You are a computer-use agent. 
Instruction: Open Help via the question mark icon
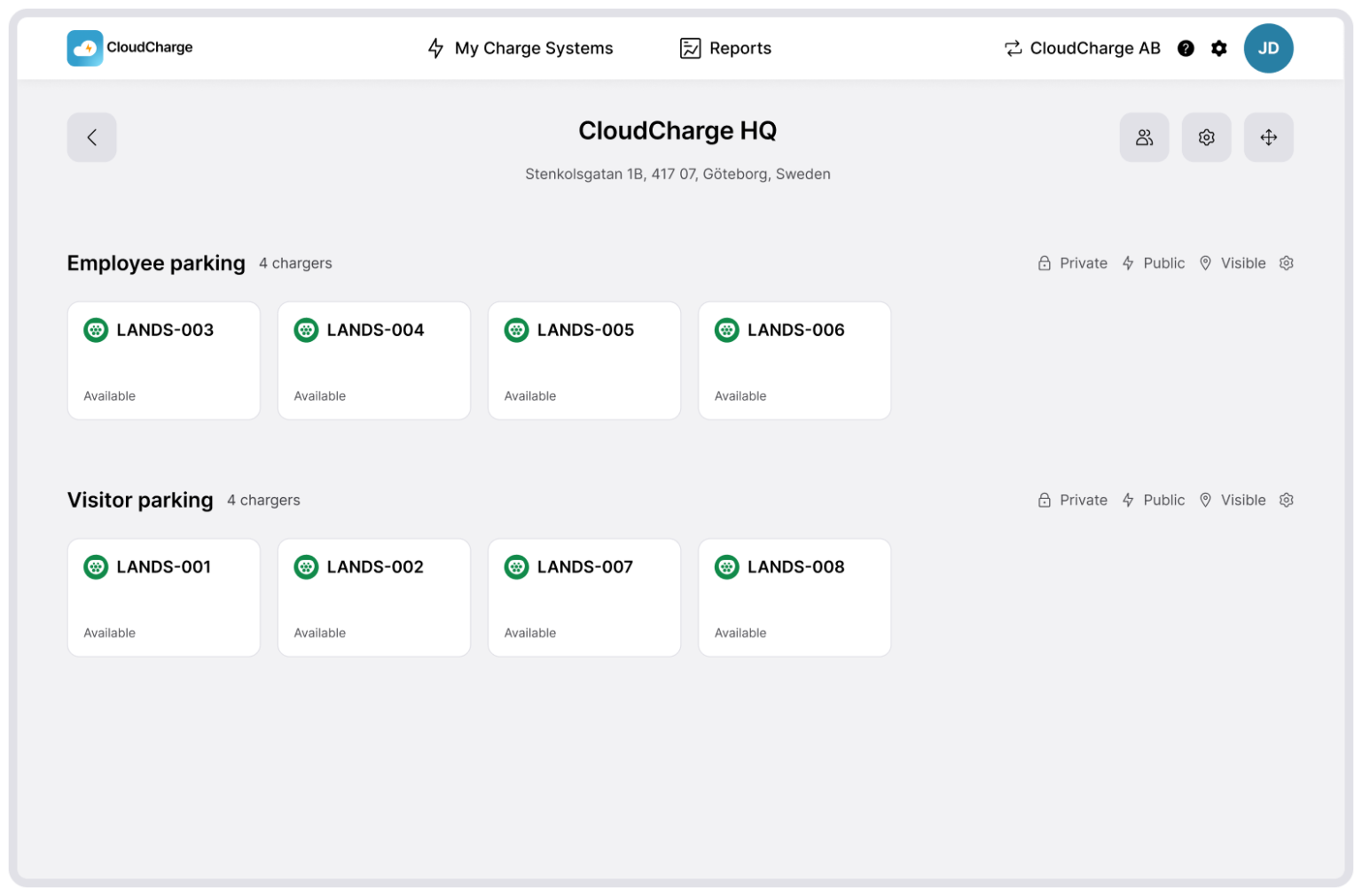point(1186,49)
